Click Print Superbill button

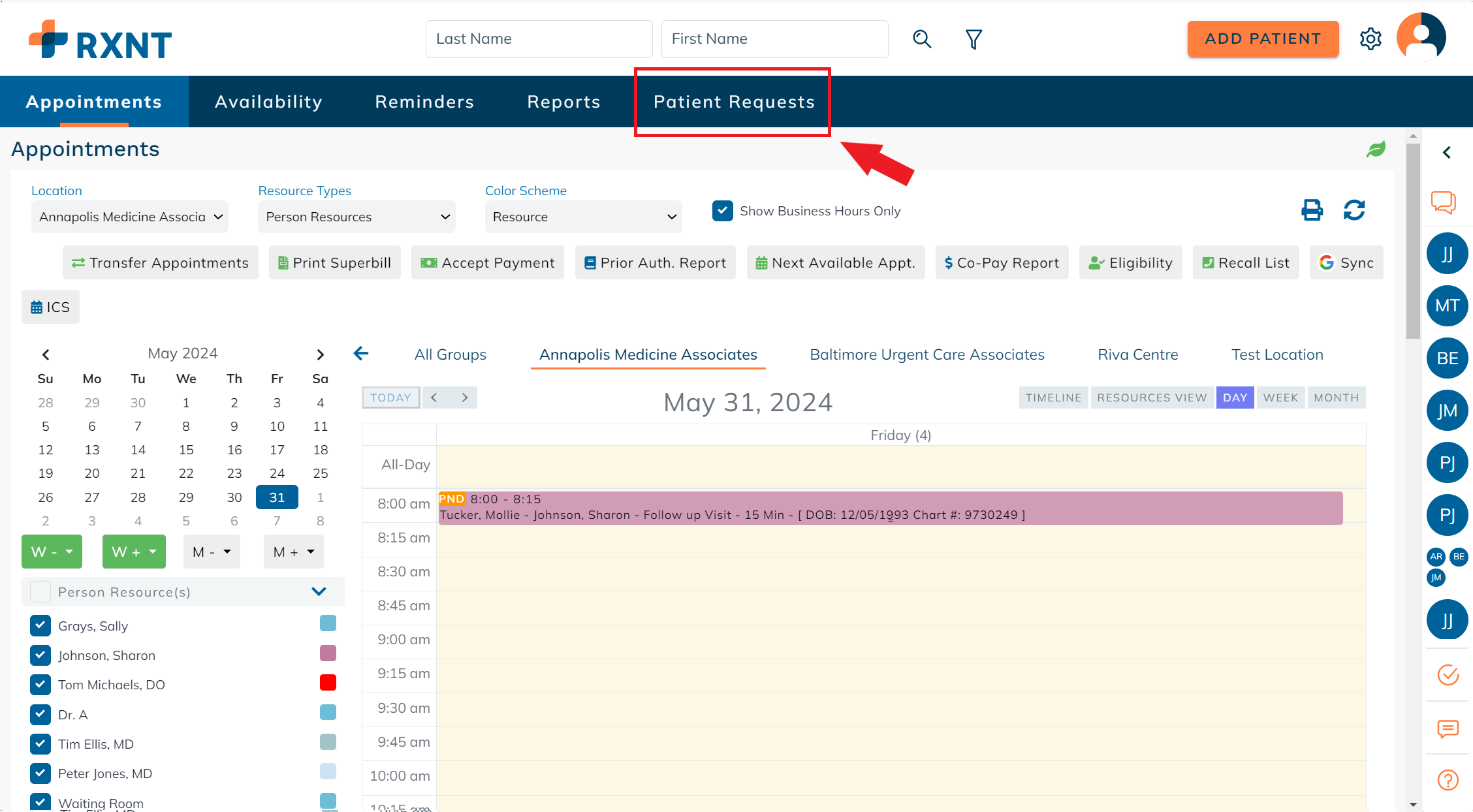[335, 262]
